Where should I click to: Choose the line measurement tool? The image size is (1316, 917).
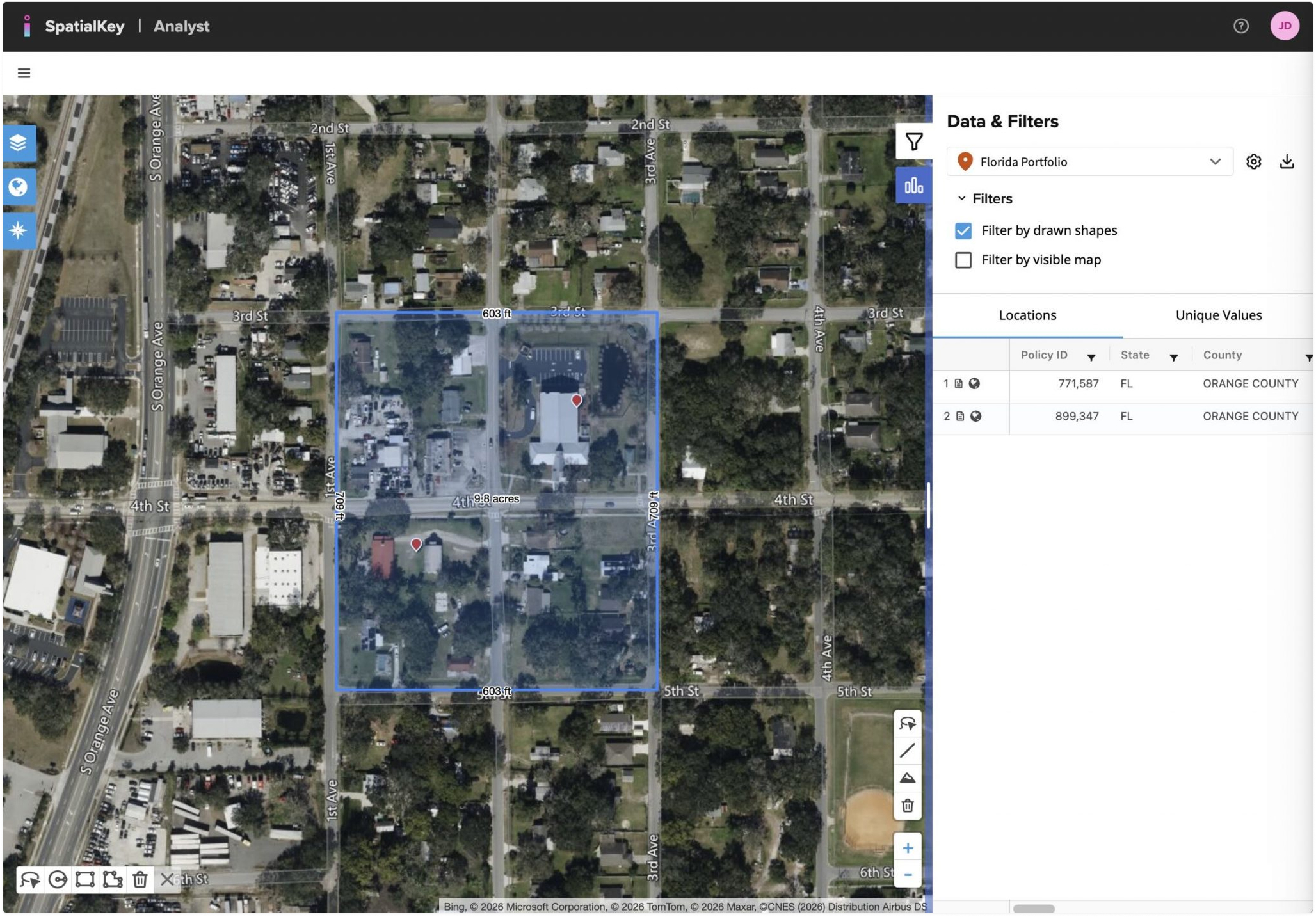click(x=907, y=751)
